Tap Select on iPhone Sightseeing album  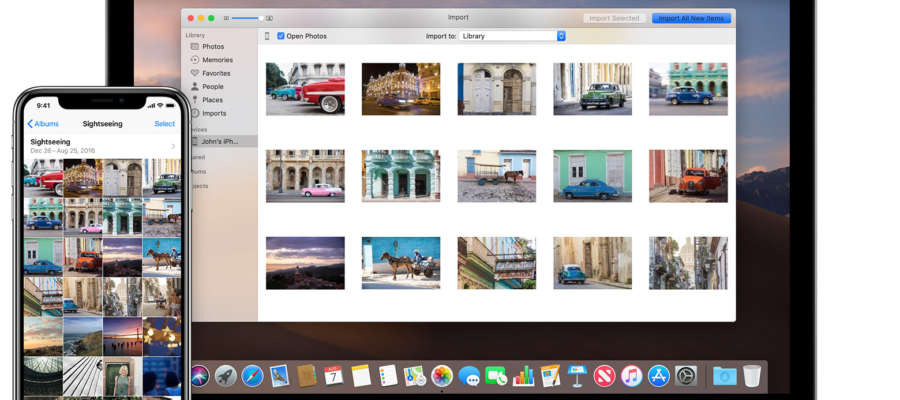(x=165, y=124)
